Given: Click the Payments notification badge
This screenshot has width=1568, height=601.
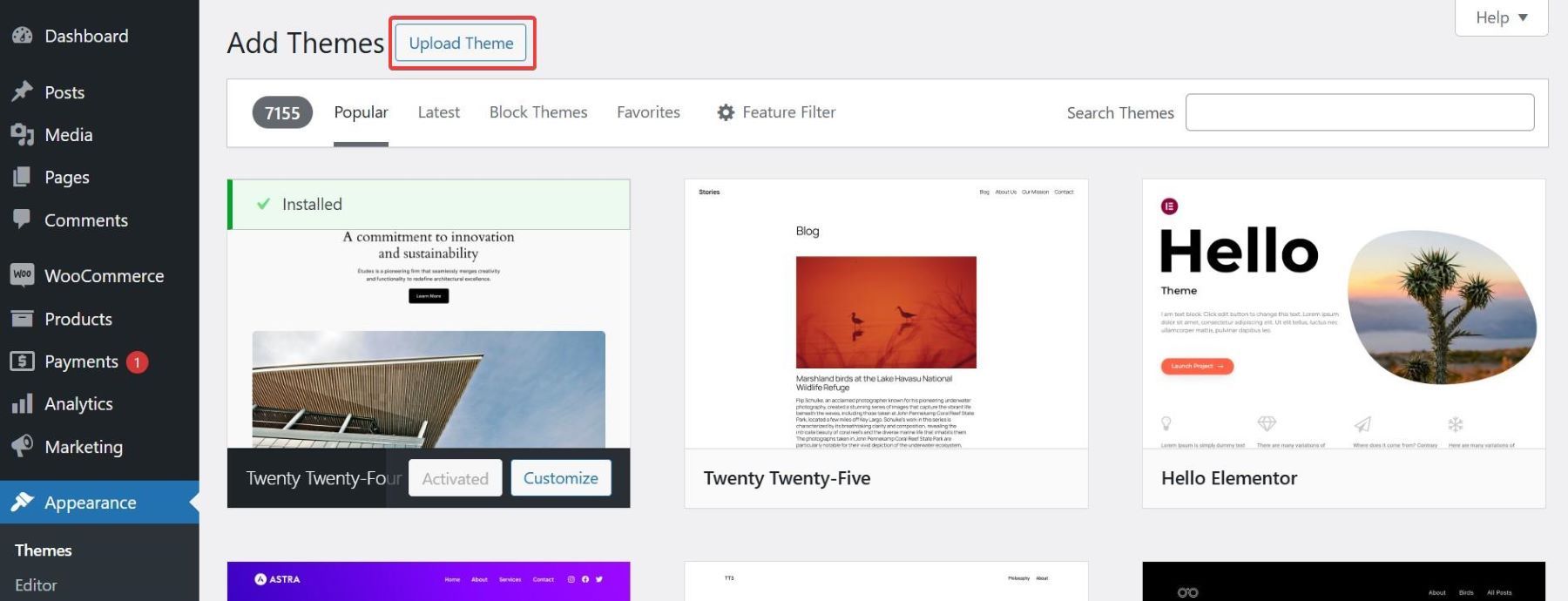Looking at the screenshot, I should [x=137, y=361].
